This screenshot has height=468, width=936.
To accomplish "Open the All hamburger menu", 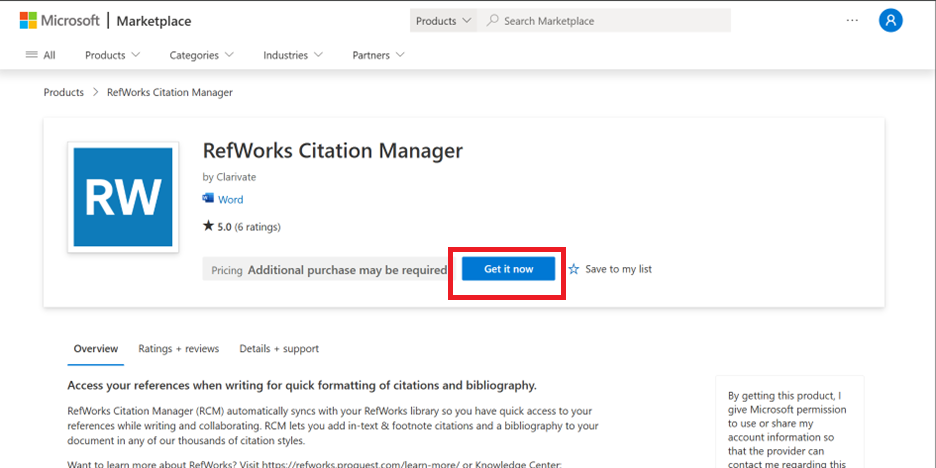I will (40, 55).
